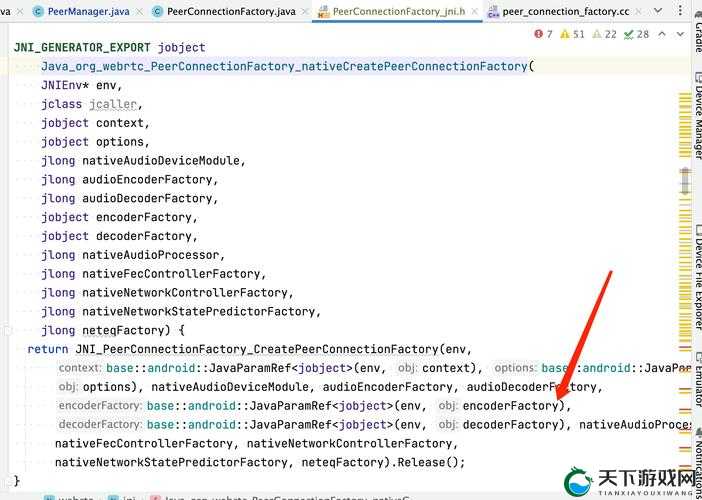Click 'jobject decoderFactory,' parameter line
The width and height of the screenshot is (702, 500).
pos(120,236)
